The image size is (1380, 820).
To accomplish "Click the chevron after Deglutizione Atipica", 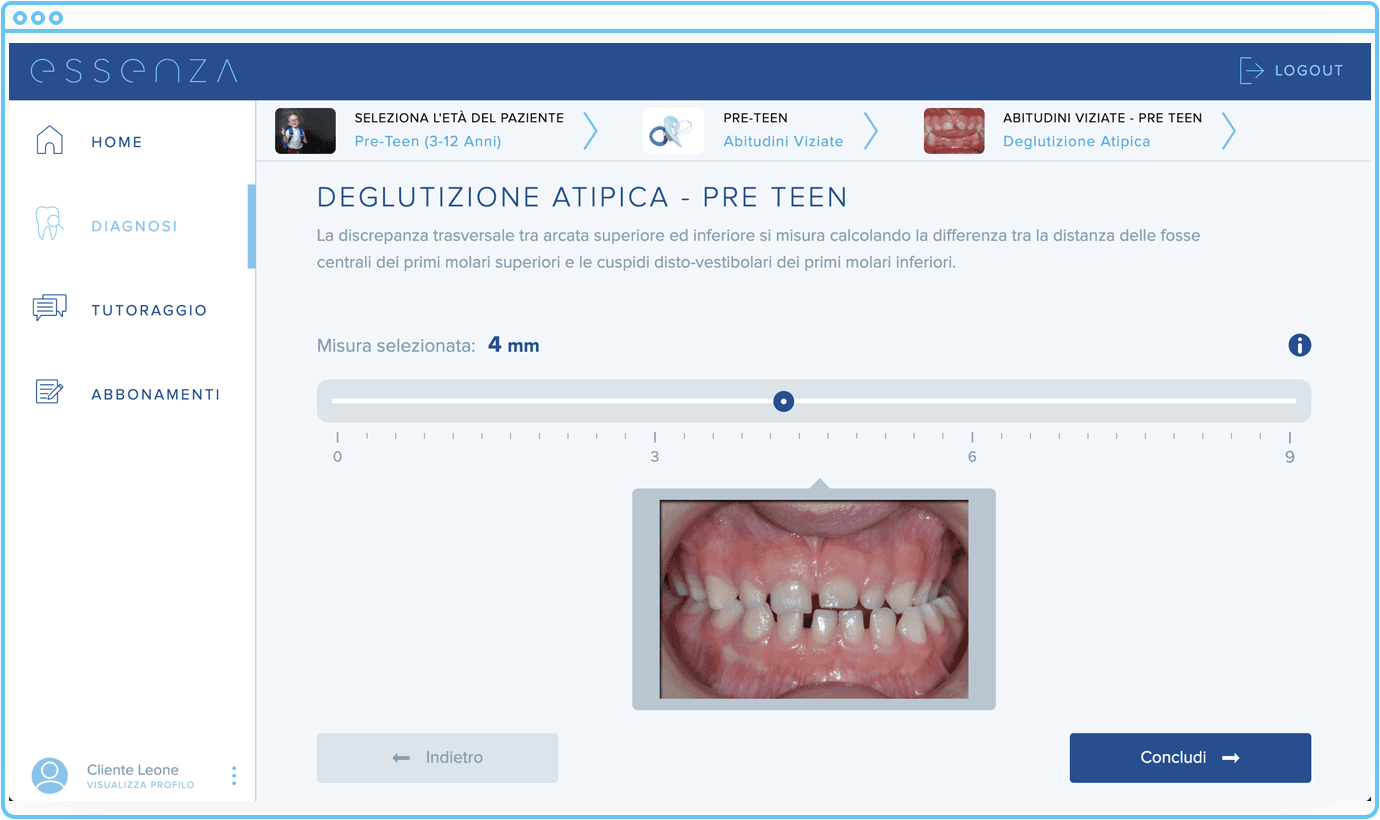I will (1229, 131).
